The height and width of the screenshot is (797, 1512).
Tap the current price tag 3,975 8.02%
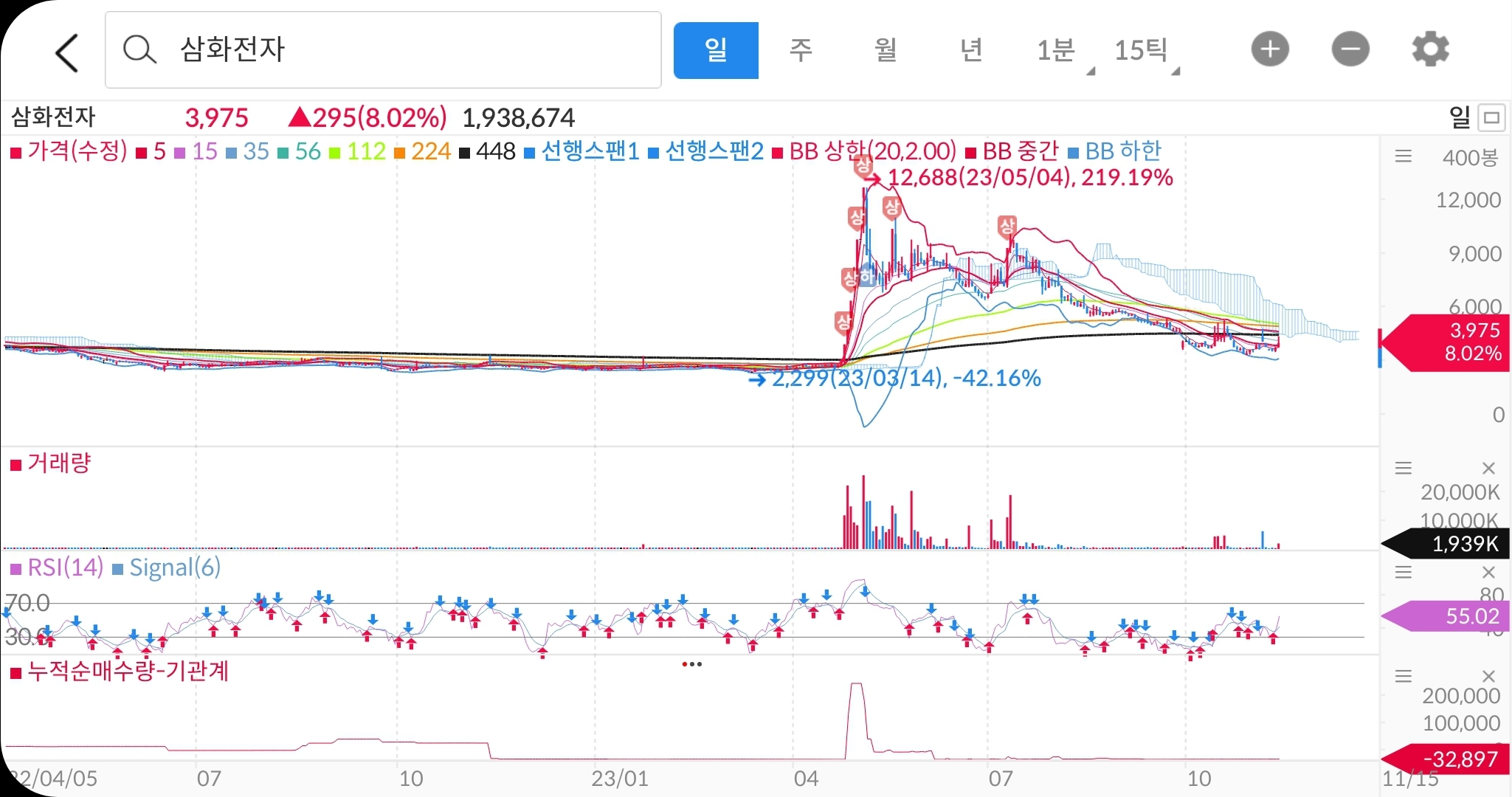(1445, 342)
